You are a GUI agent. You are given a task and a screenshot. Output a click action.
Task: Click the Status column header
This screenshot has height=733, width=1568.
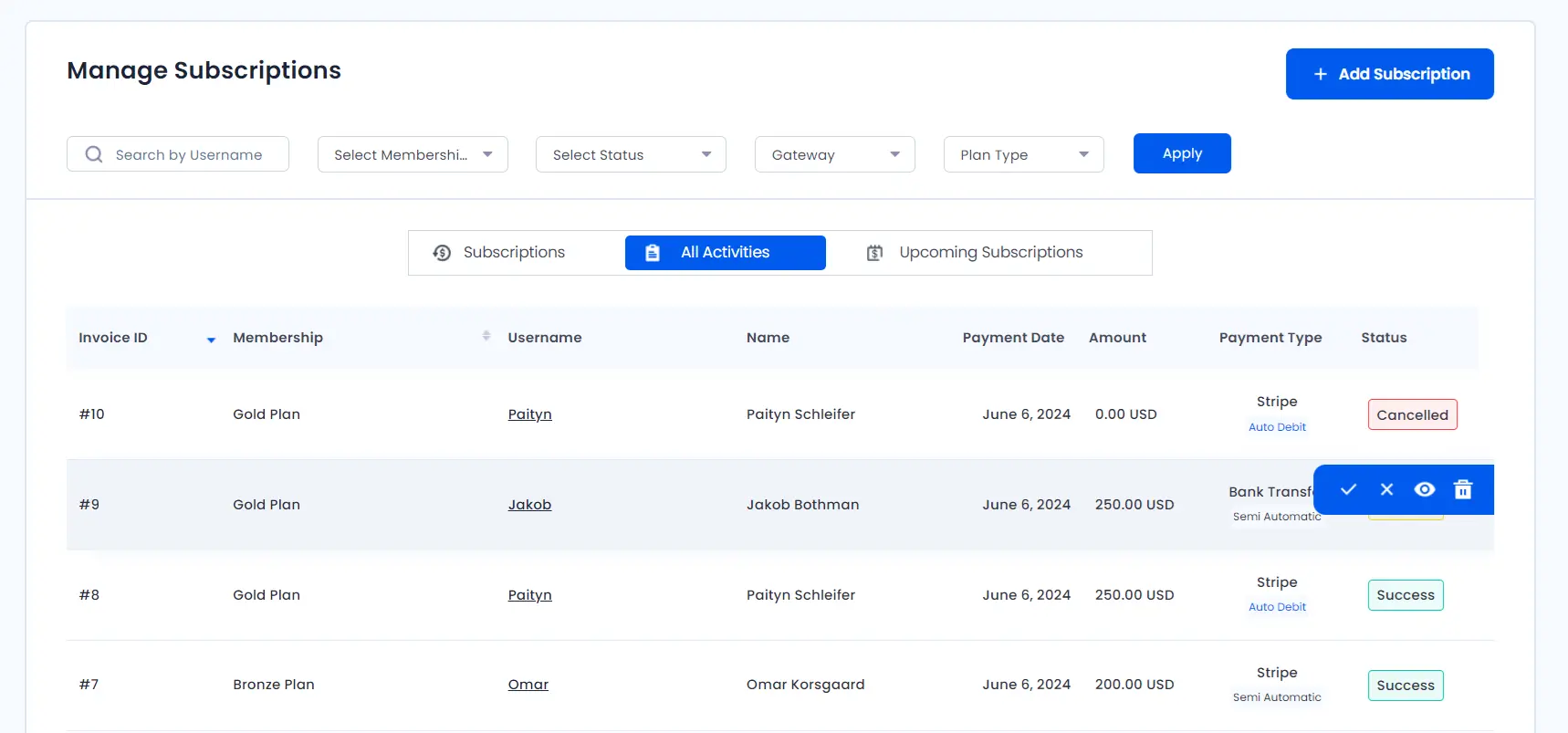tap(1384, 338)
